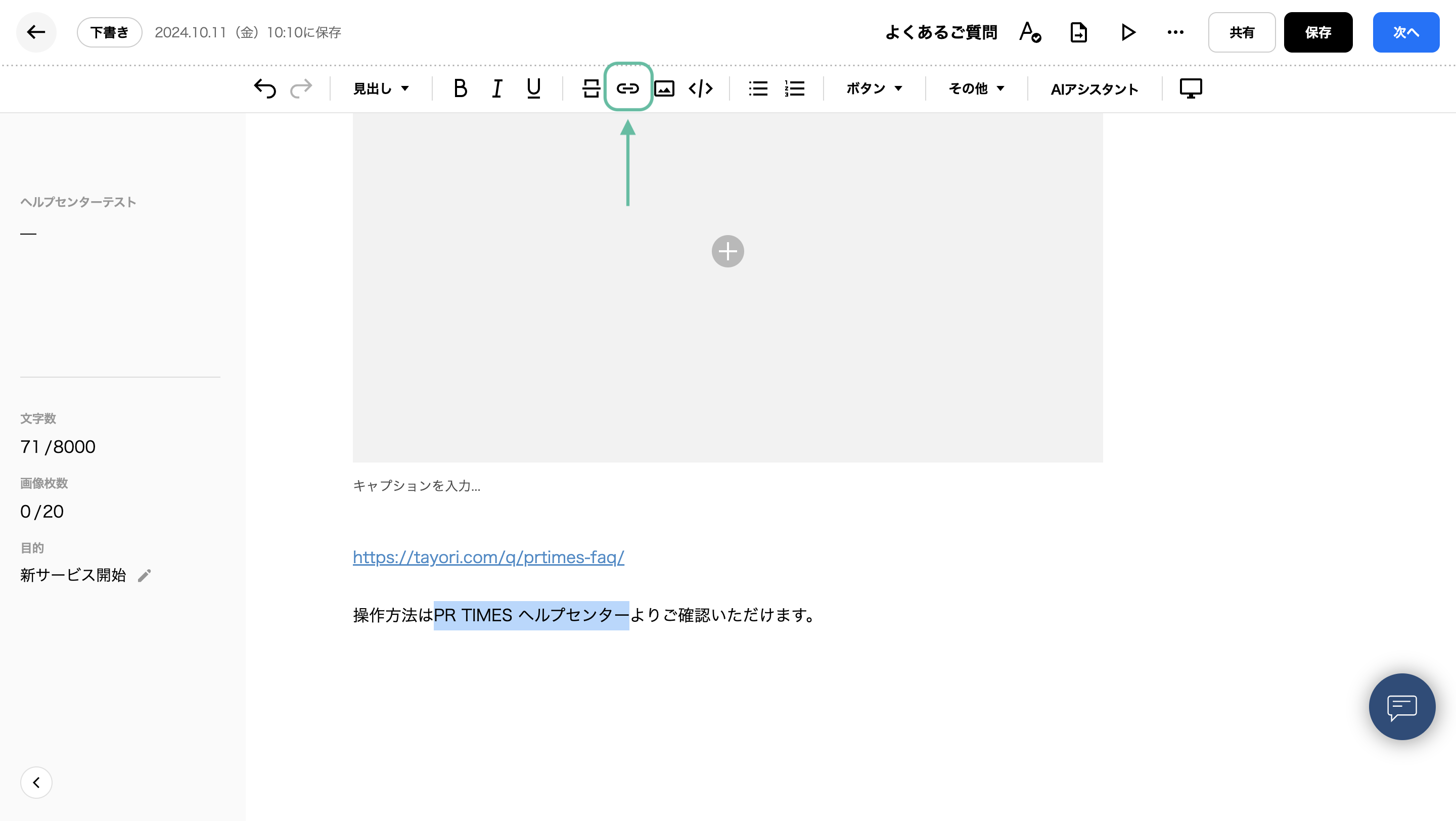Open the desktop preview monitor icon
1456x821 pixels.
pyautogui.click(x=1191, y=88)
